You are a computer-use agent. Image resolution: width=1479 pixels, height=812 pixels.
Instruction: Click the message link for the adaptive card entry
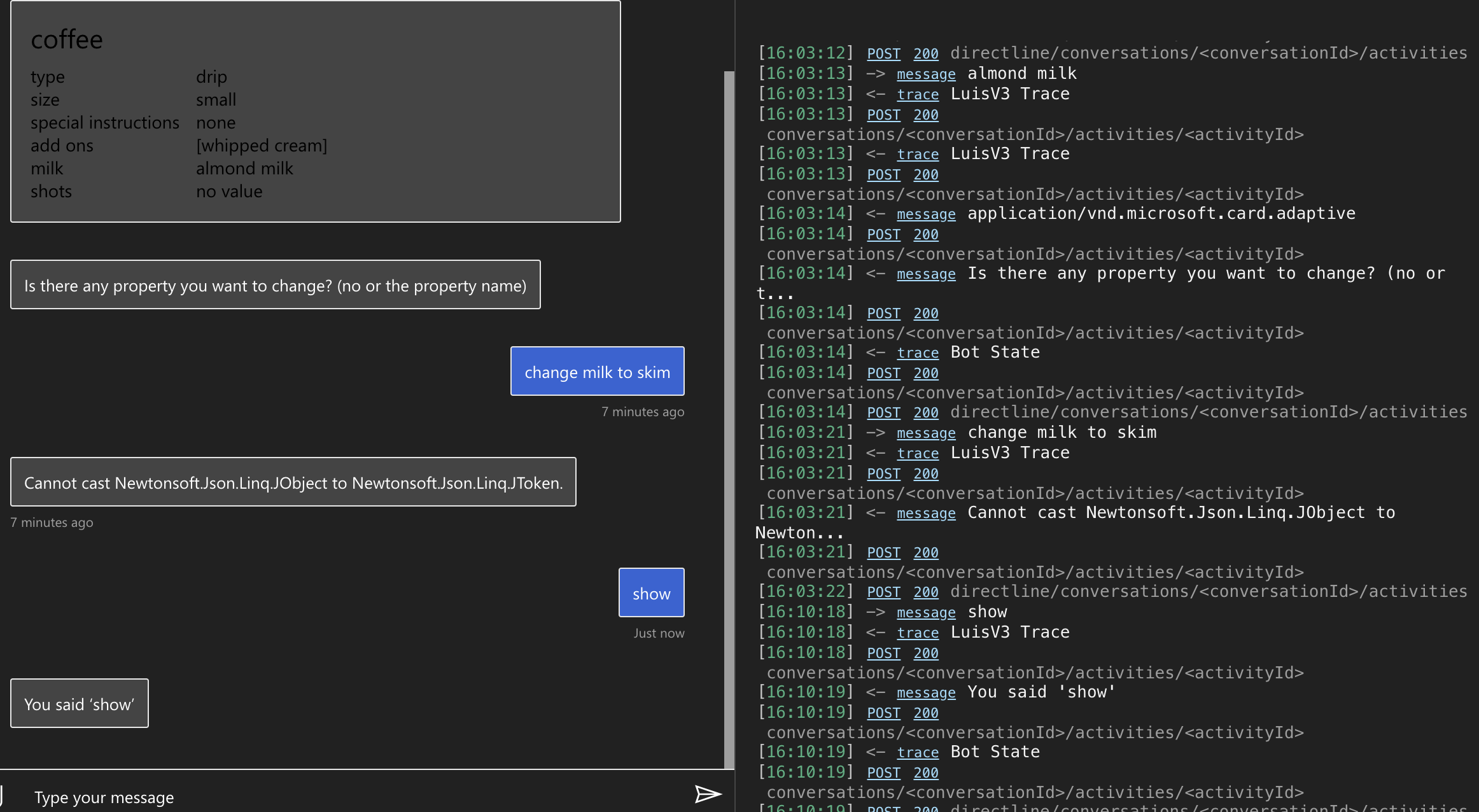926,214
